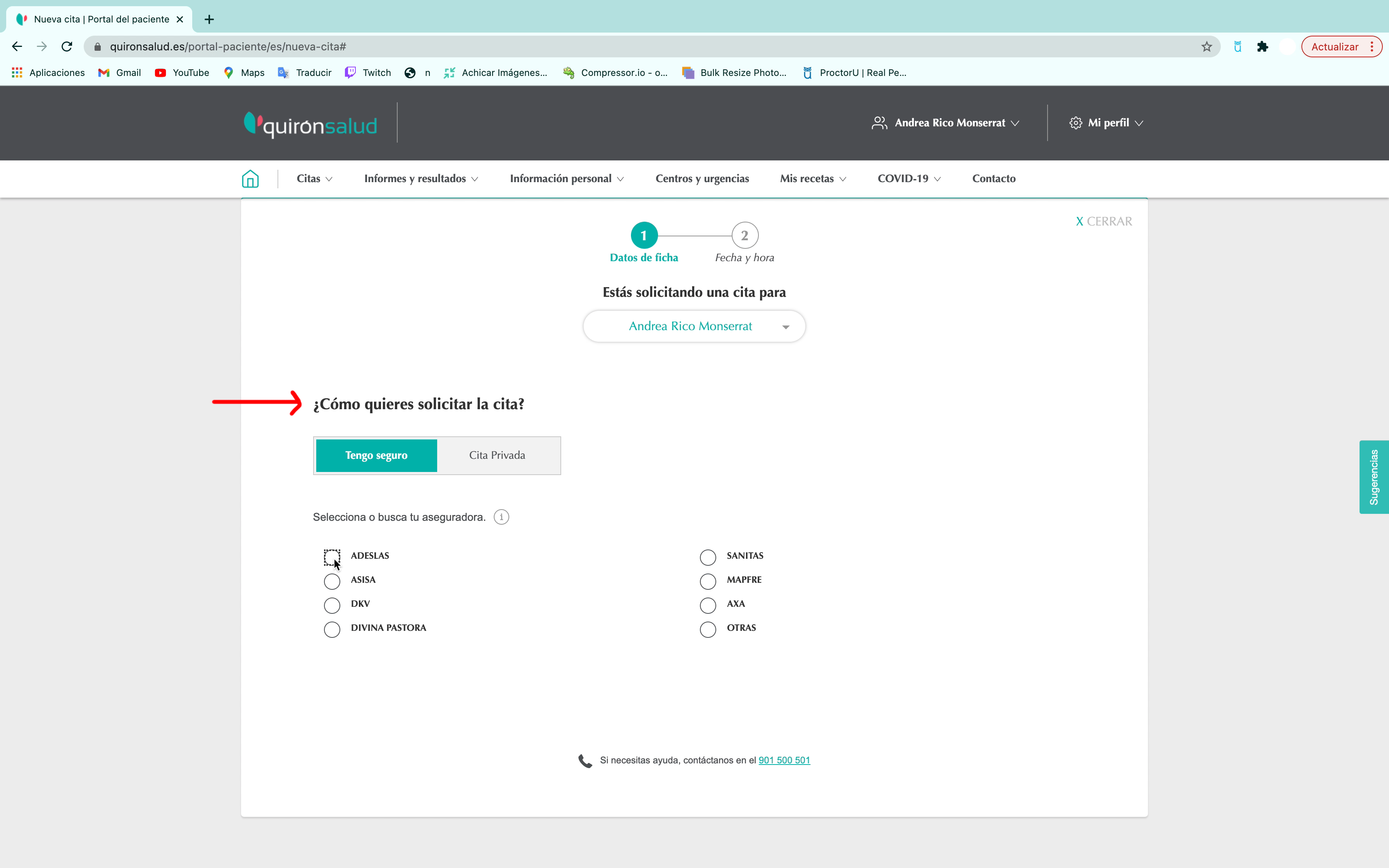Reload the current page

coord(67,46)
